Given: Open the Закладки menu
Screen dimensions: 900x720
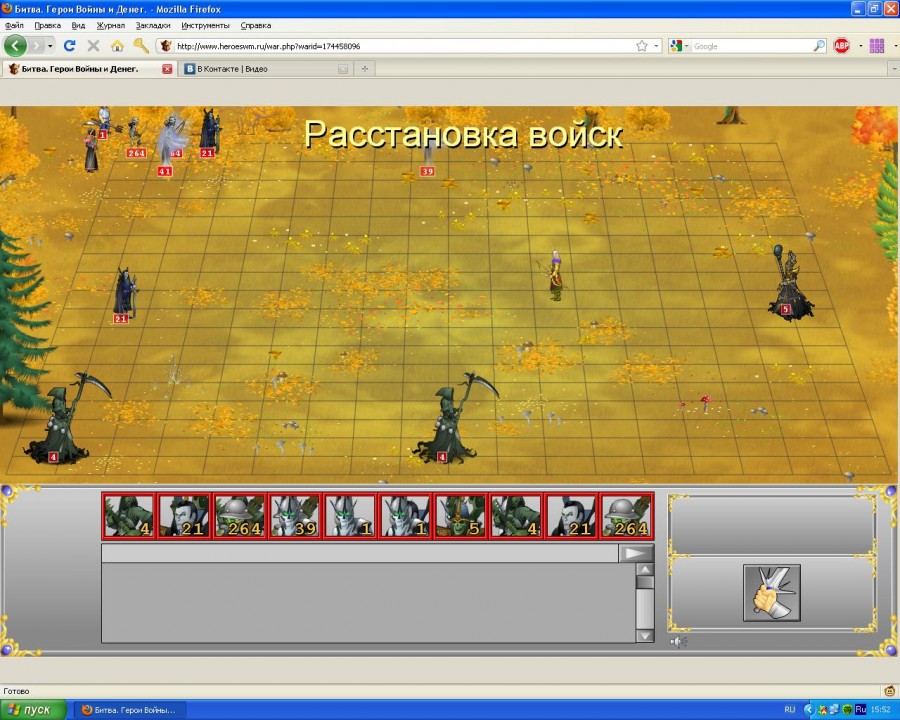Looking at the screenshot, I should [x=153, y=25].
